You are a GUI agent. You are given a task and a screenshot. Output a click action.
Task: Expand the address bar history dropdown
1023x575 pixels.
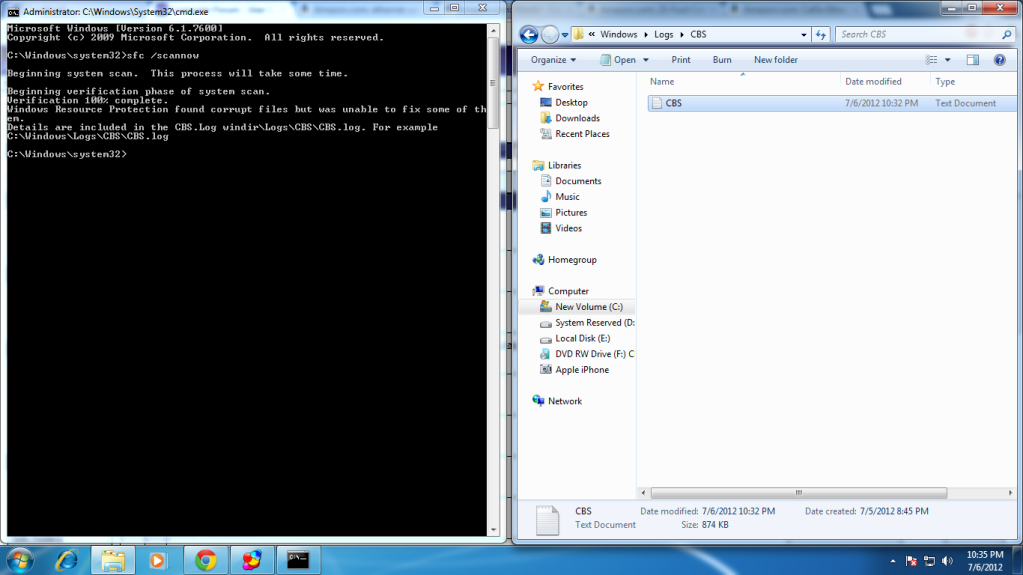click(804, 34)
